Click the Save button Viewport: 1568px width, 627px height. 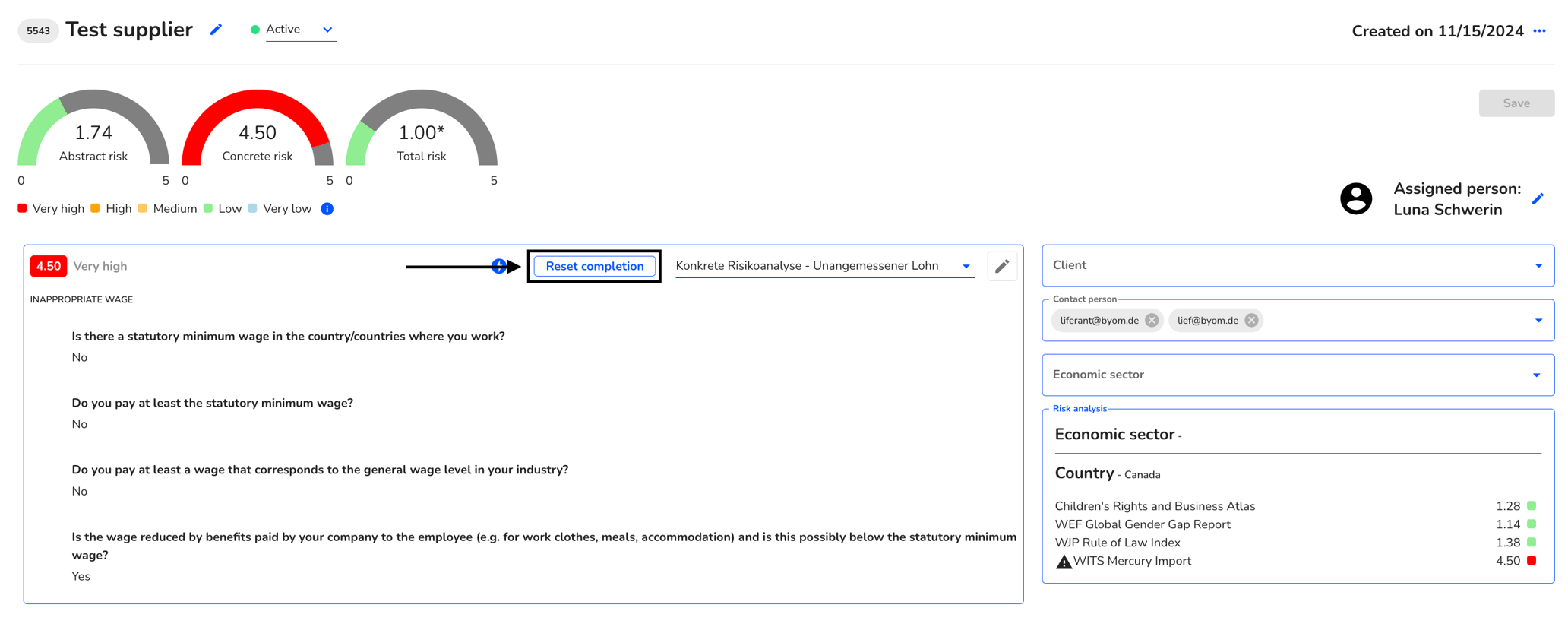1516,103
